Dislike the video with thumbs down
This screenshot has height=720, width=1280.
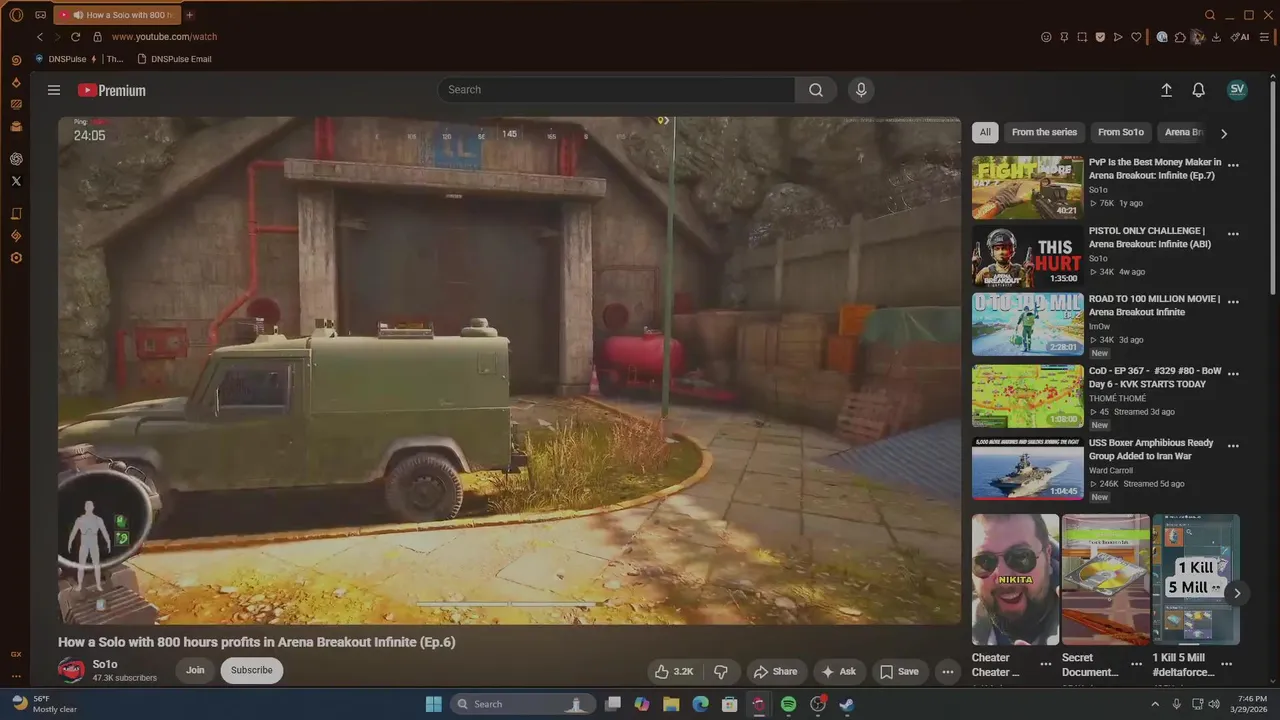pos(721,671)
